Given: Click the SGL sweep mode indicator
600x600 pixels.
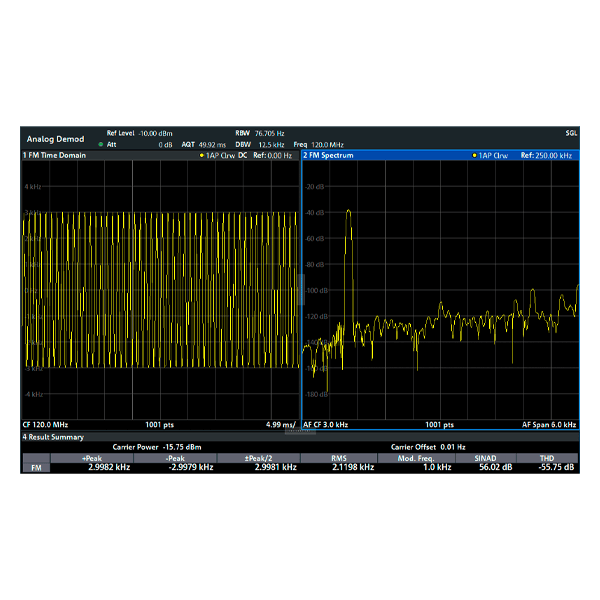Looking at the screenshot, I should pos(570,133).
